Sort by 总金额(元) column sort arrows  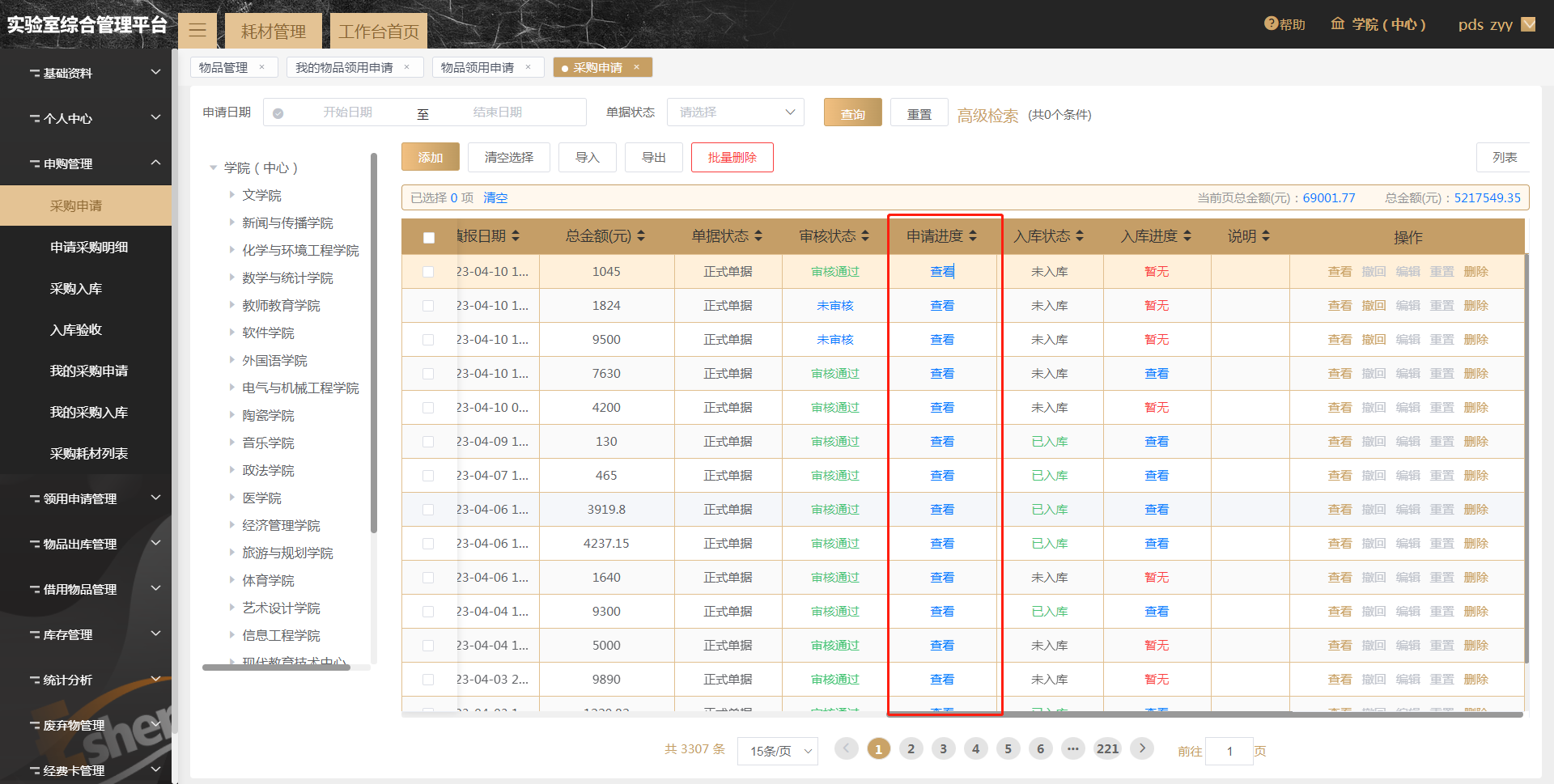(x=641, y=236)
